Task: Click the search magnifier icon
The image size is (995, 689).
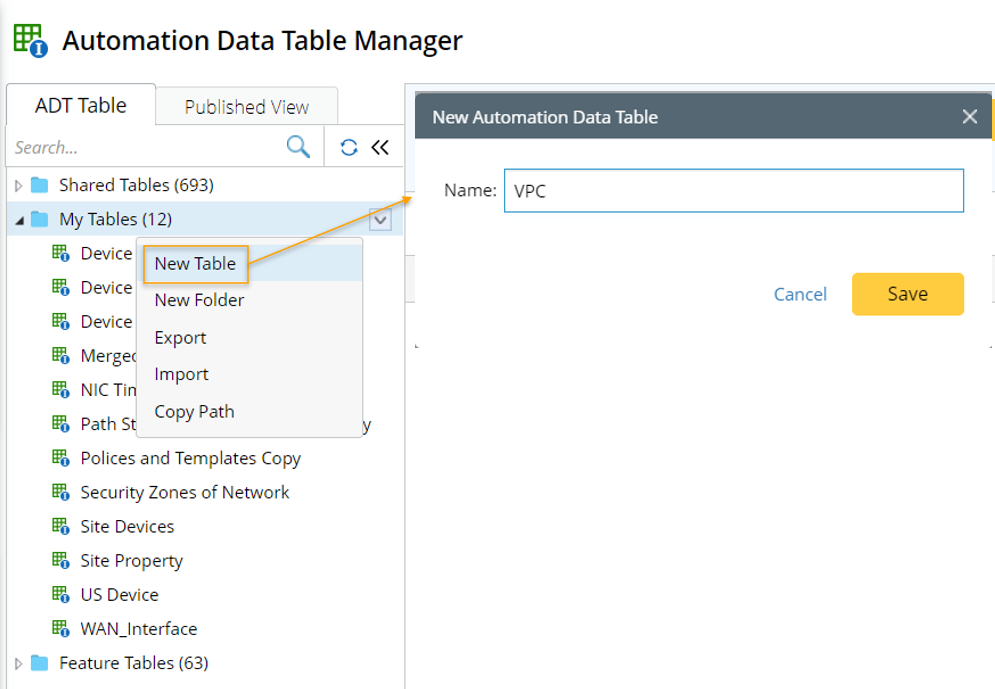Action: tap(298, 147)
